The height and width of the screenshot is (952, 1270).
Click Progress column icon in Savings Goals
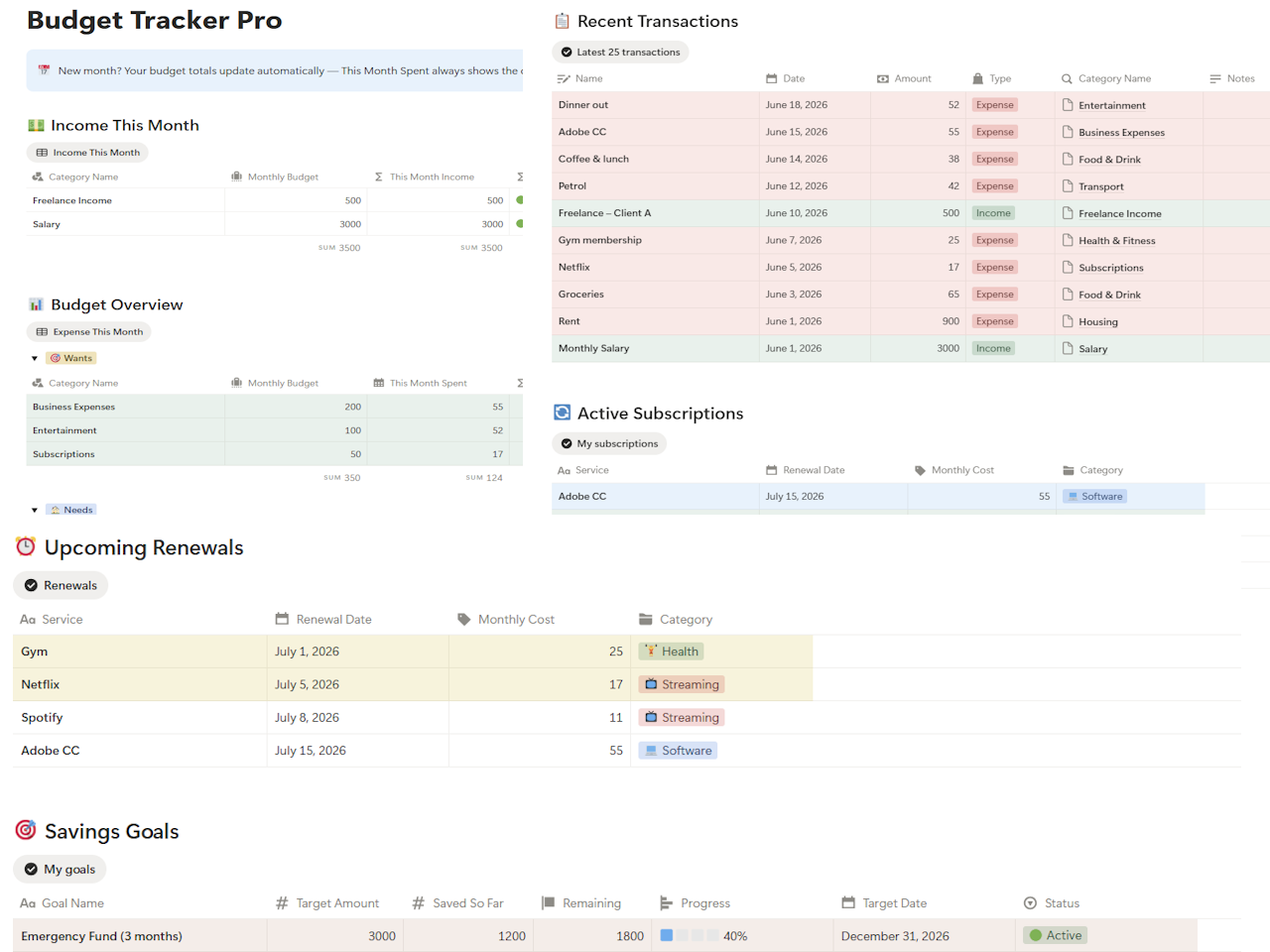666,903
